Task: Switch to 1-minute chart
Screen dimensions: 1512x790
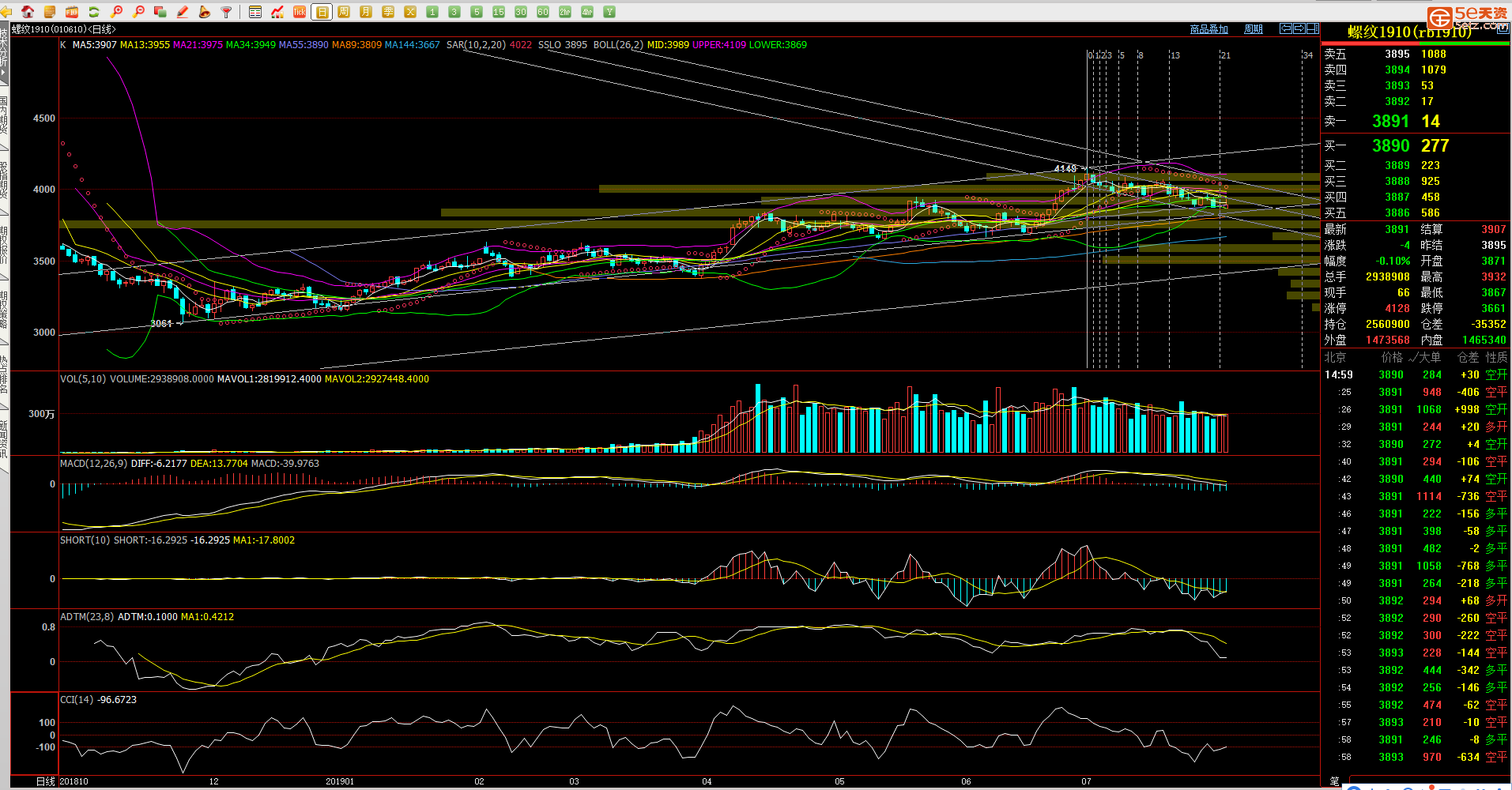Action: point(432,12)
